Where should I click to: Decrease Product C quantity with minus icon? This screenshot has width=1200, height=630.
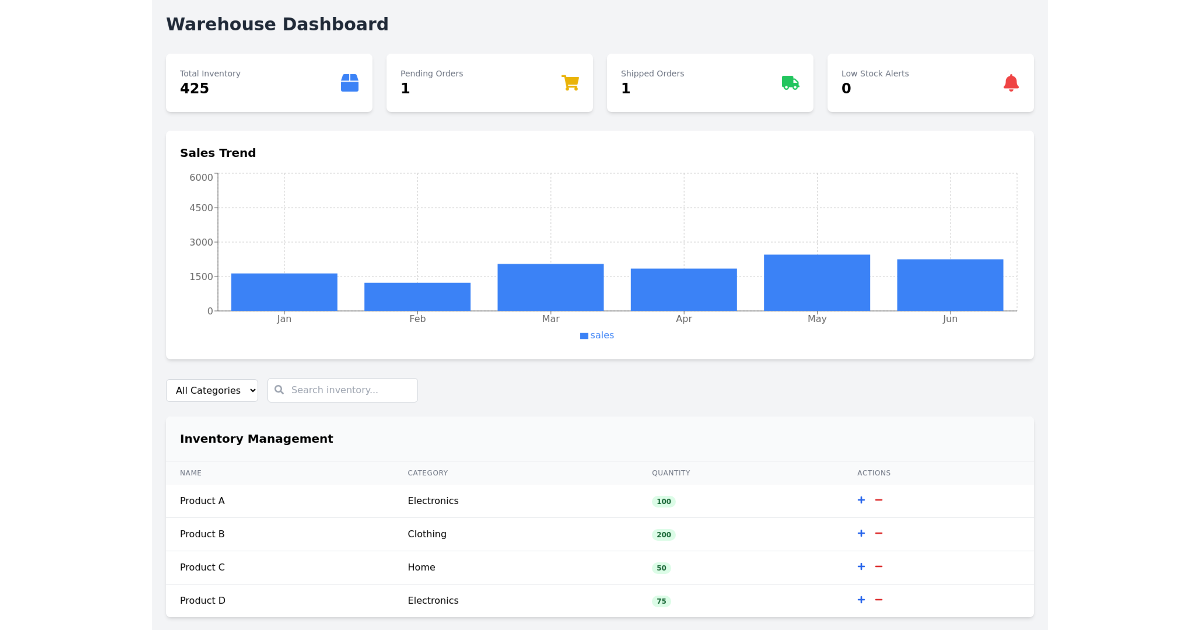879,566
